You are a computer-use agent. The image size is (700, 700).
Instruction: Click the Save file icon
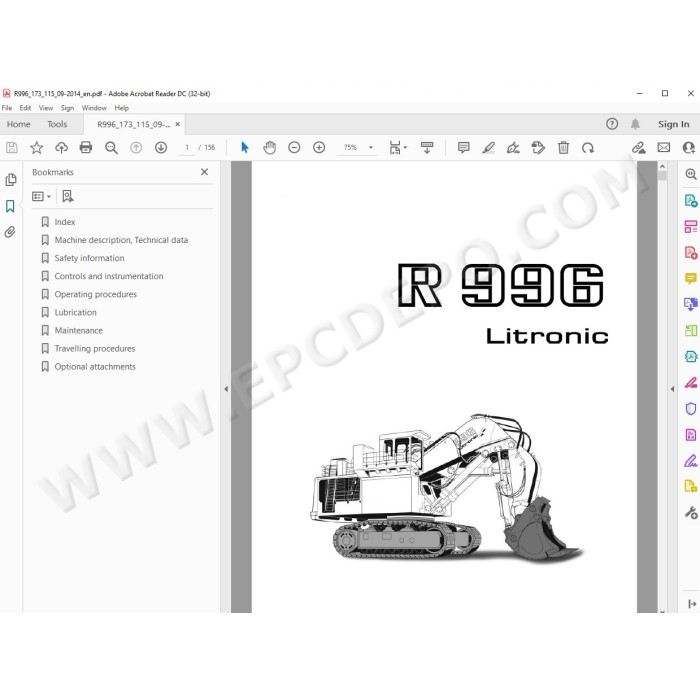[12, 148]
